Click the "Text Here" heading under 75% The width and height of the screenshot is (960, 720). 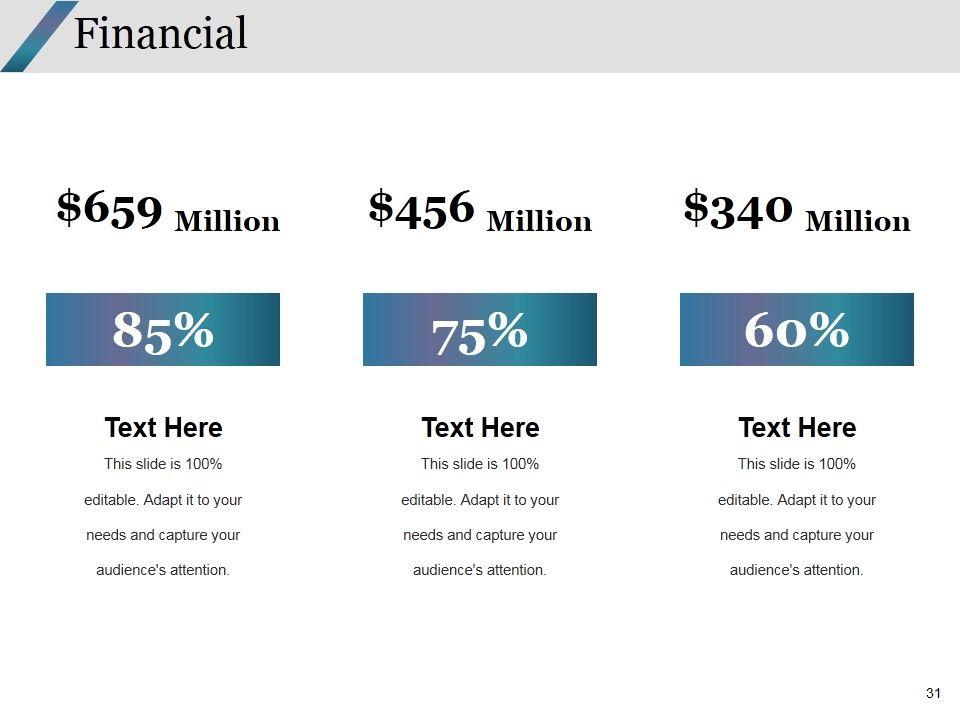480,428
